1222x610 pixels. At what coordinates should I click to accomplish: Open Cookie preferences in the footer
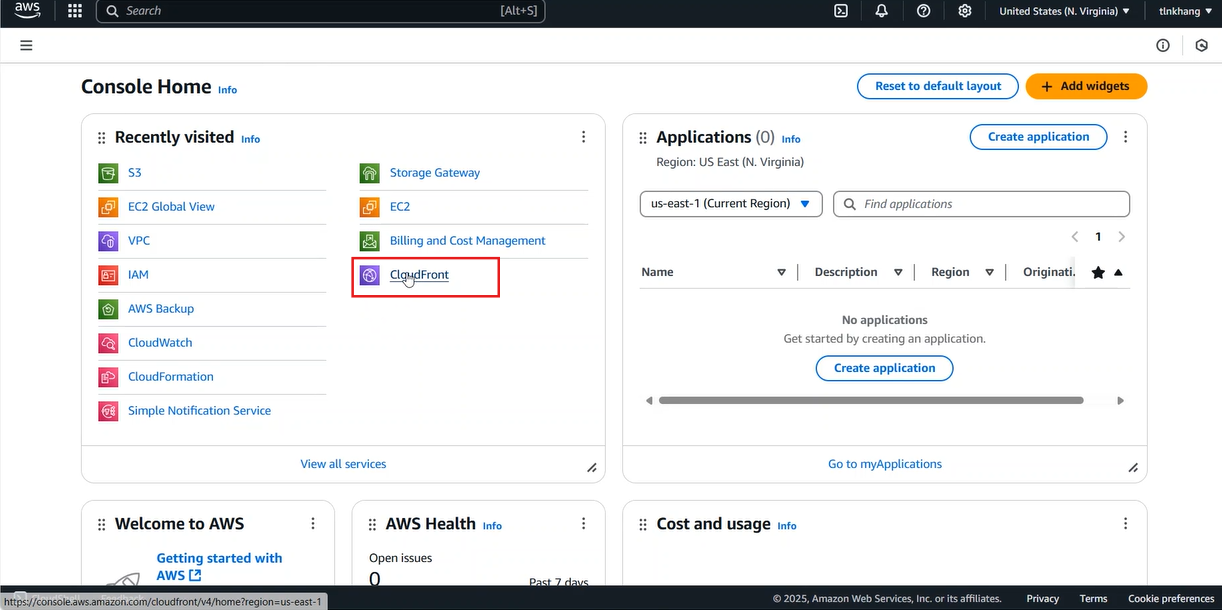(x=1171, y=599)
